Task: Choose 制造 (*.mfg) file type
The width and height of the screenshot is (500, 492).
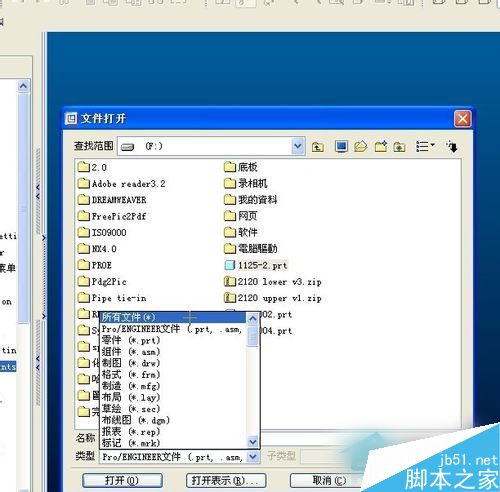Action: (x=173, y=386)
